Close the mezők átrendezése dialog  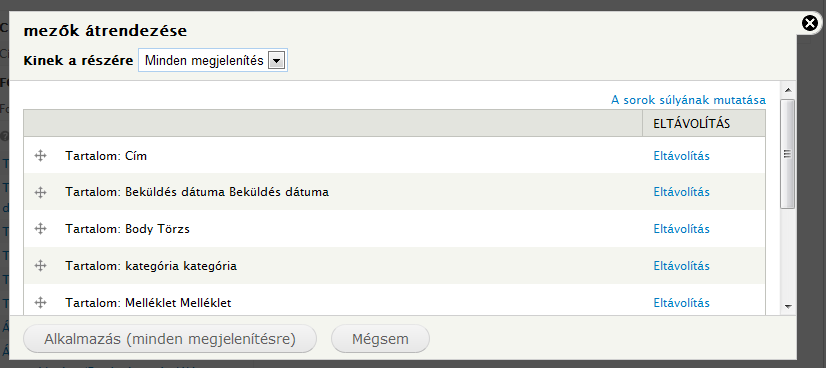pyautogui.click(x=810, y=24)
